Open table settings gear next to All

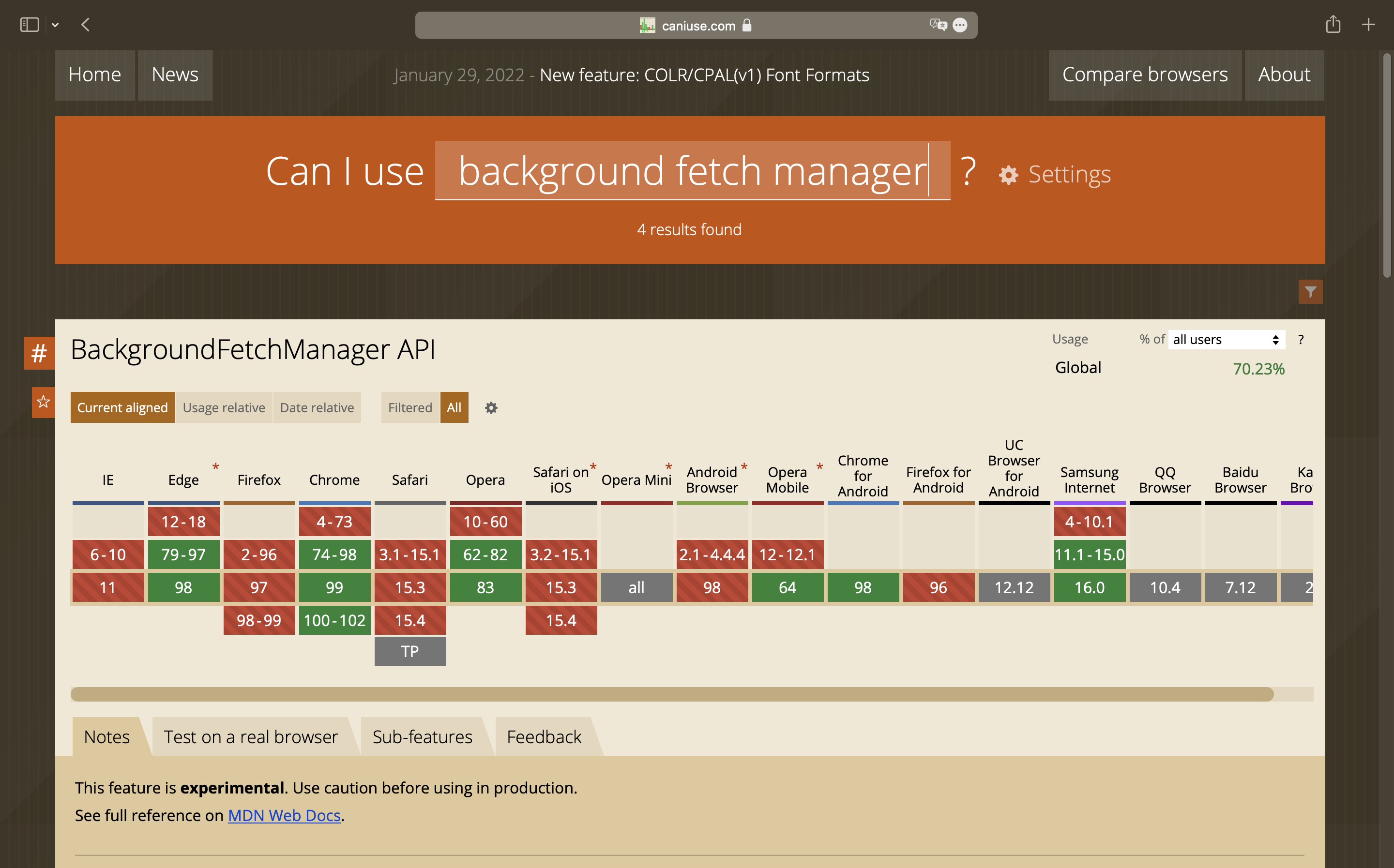click(x=491, y=407)
